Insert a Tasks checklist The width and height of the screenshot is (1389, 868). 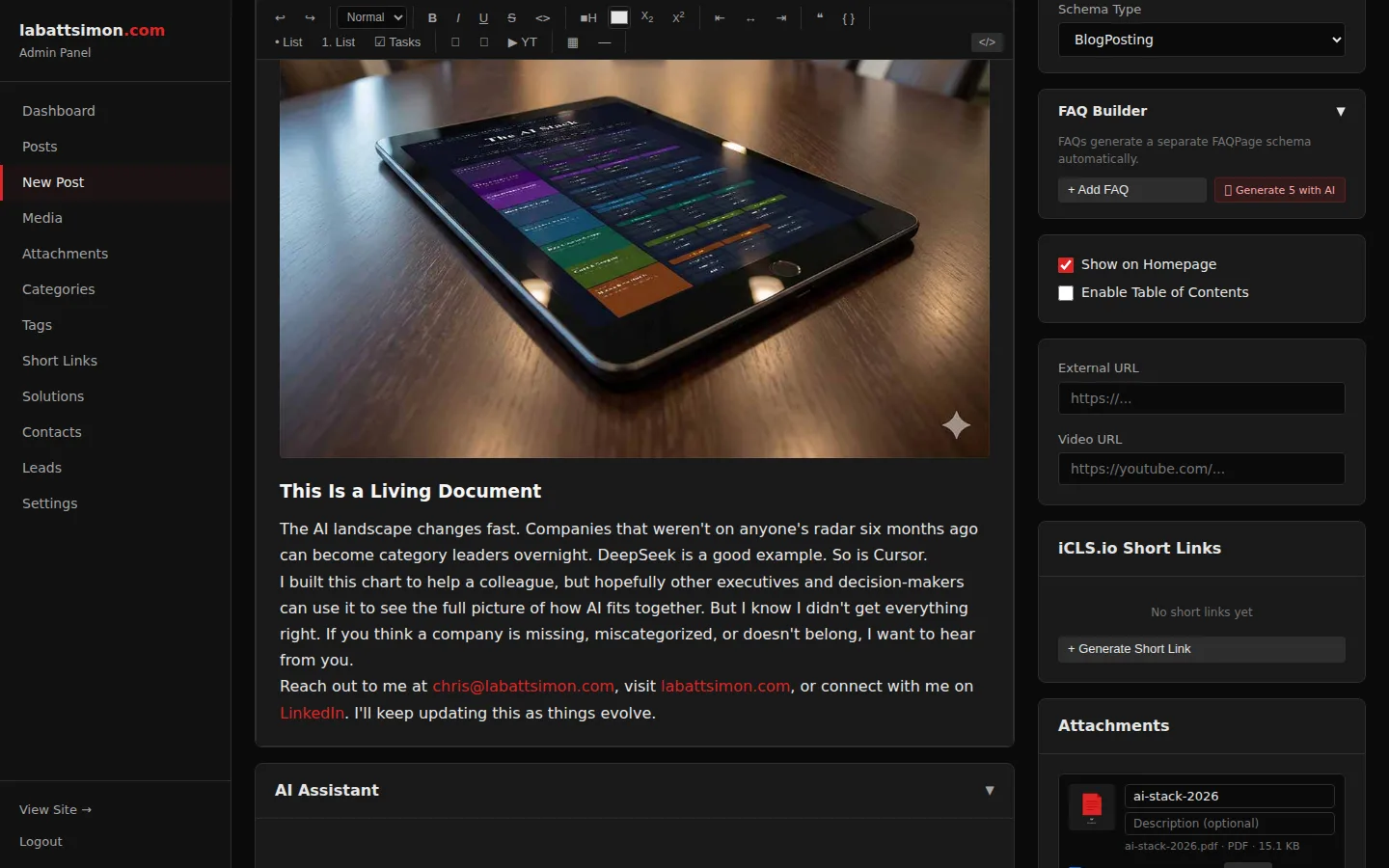point(397,42)
